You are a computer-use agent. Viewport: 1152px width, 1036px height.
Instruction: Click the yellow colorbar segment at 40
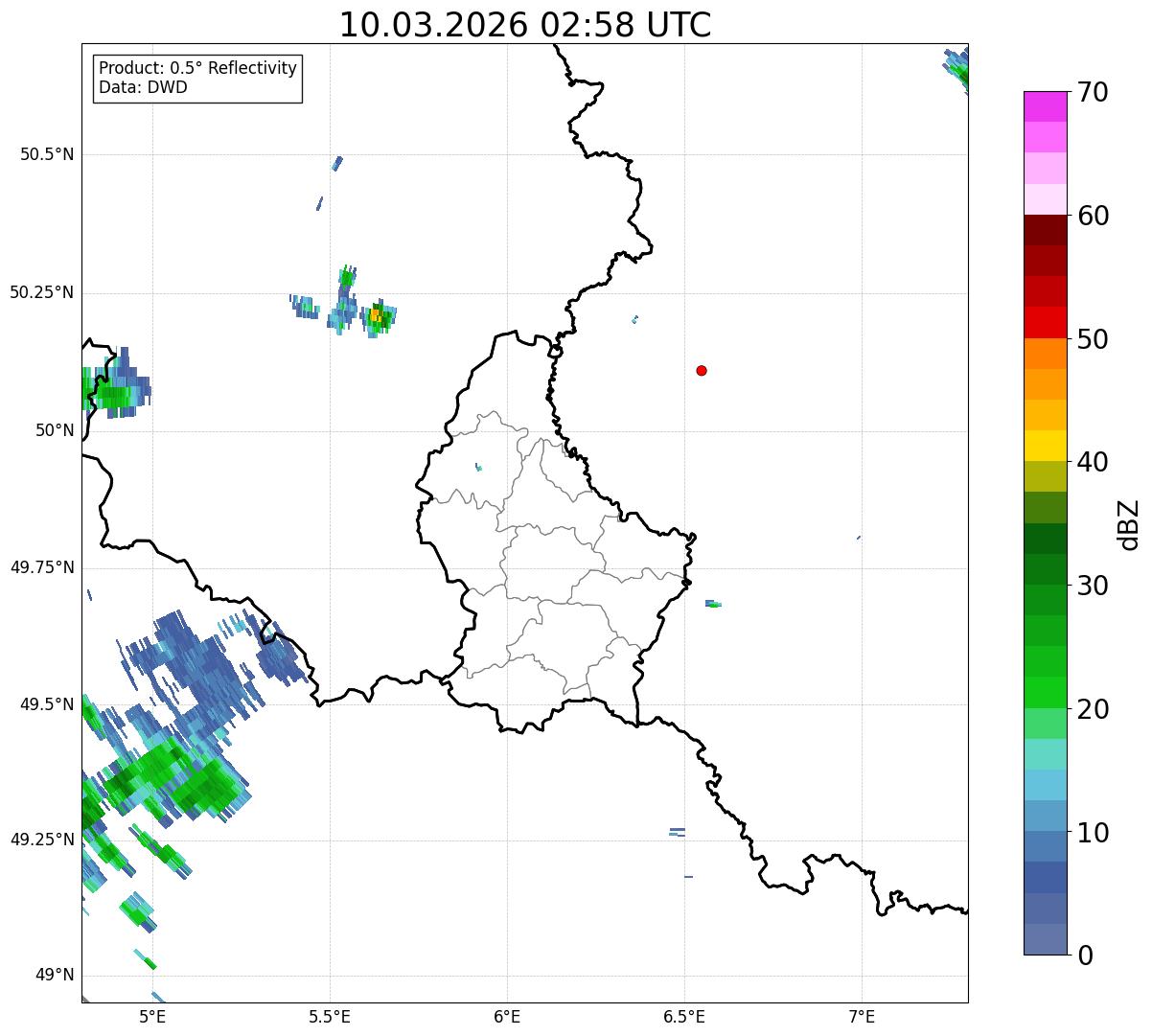click(1045, 446)
